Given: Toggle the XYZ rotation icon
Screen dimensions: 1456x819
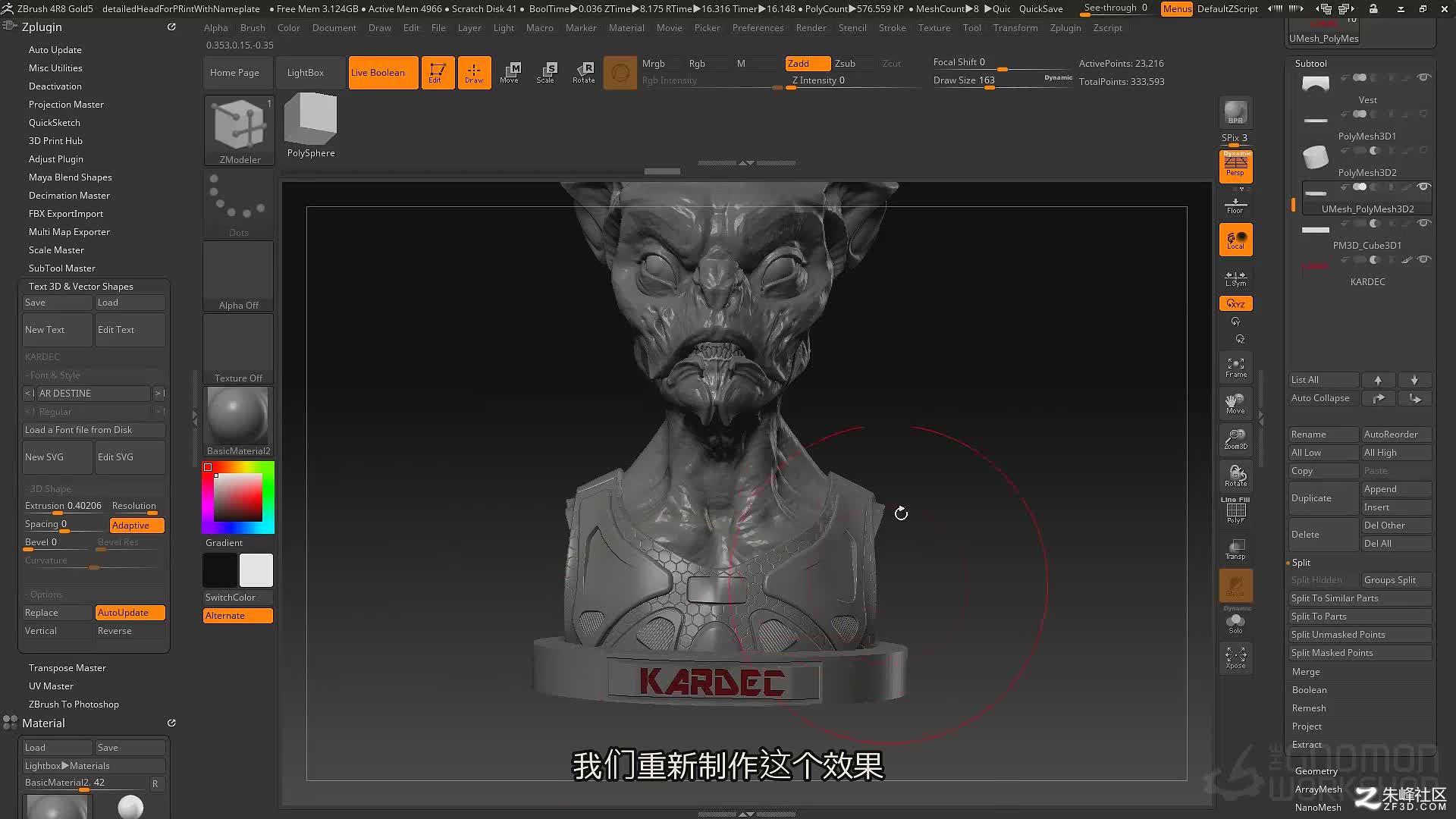Looking at the screenshot, I should [x=1235, y=303].
